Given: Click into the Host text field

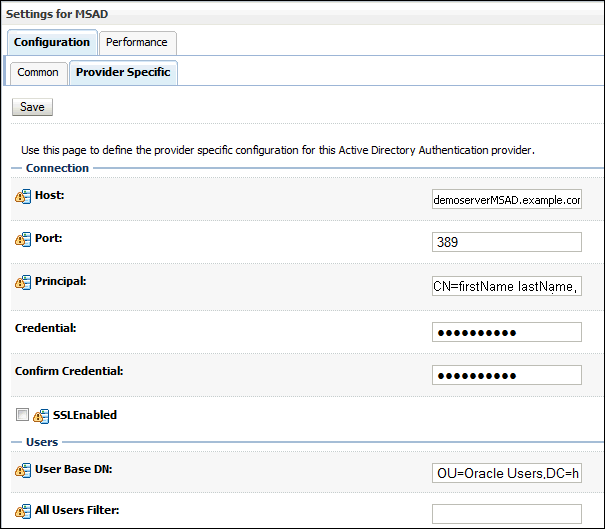Looking at the screenshot, I should coord(507,200).
